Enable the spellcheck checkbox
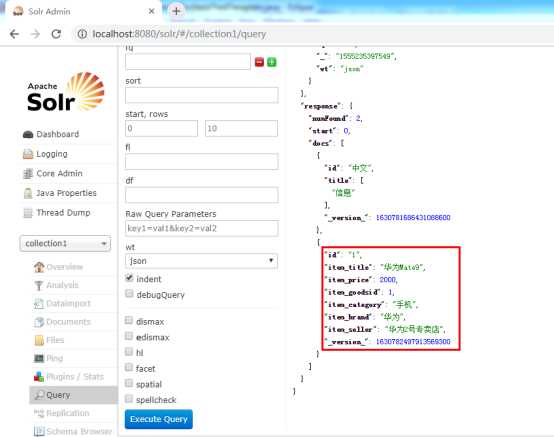 pos(129,398)
